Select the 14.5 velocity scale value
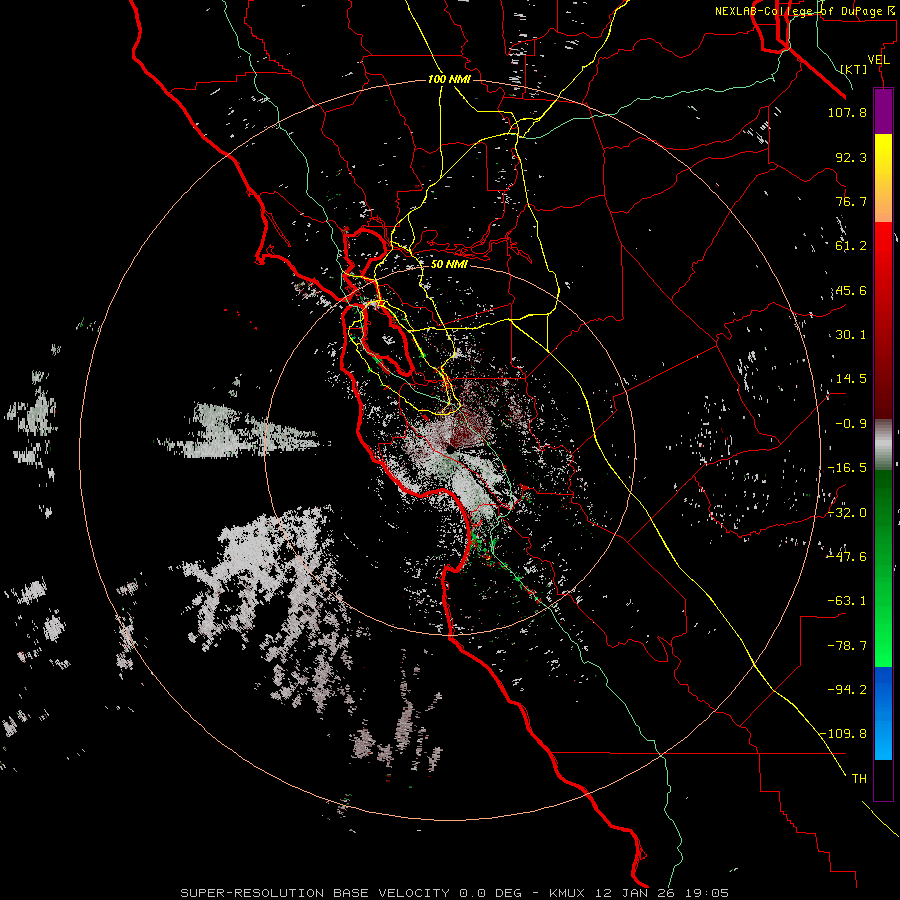This screenshot has width=900, height=900. click(x=851, y=379)
